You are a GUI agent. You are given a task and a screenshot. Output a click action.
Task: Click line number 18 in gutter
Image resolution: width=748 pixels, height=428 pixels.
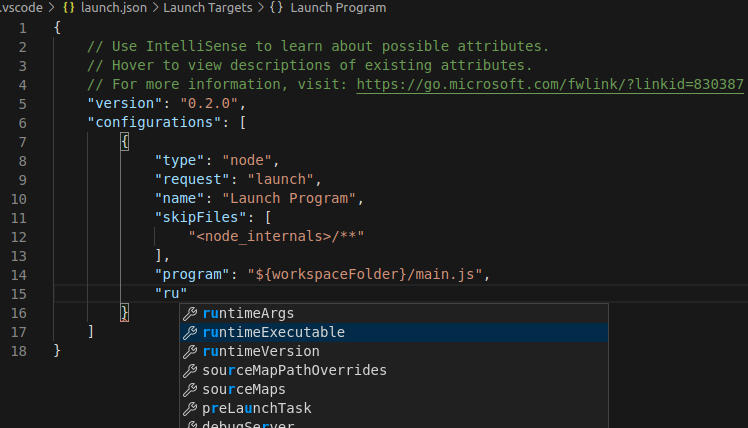[x=19, y=352]
